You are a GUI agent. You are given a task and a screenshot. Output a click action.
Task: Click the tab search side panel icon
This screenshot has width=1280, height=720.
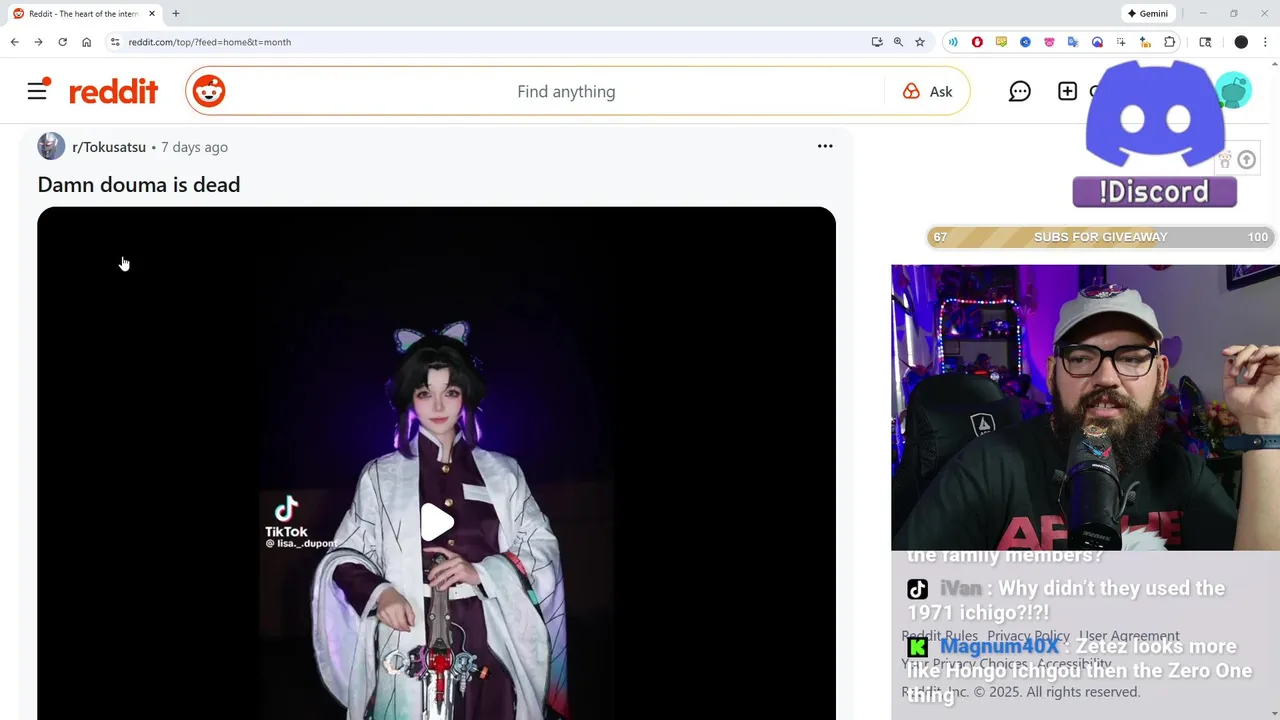point(1205,42)
